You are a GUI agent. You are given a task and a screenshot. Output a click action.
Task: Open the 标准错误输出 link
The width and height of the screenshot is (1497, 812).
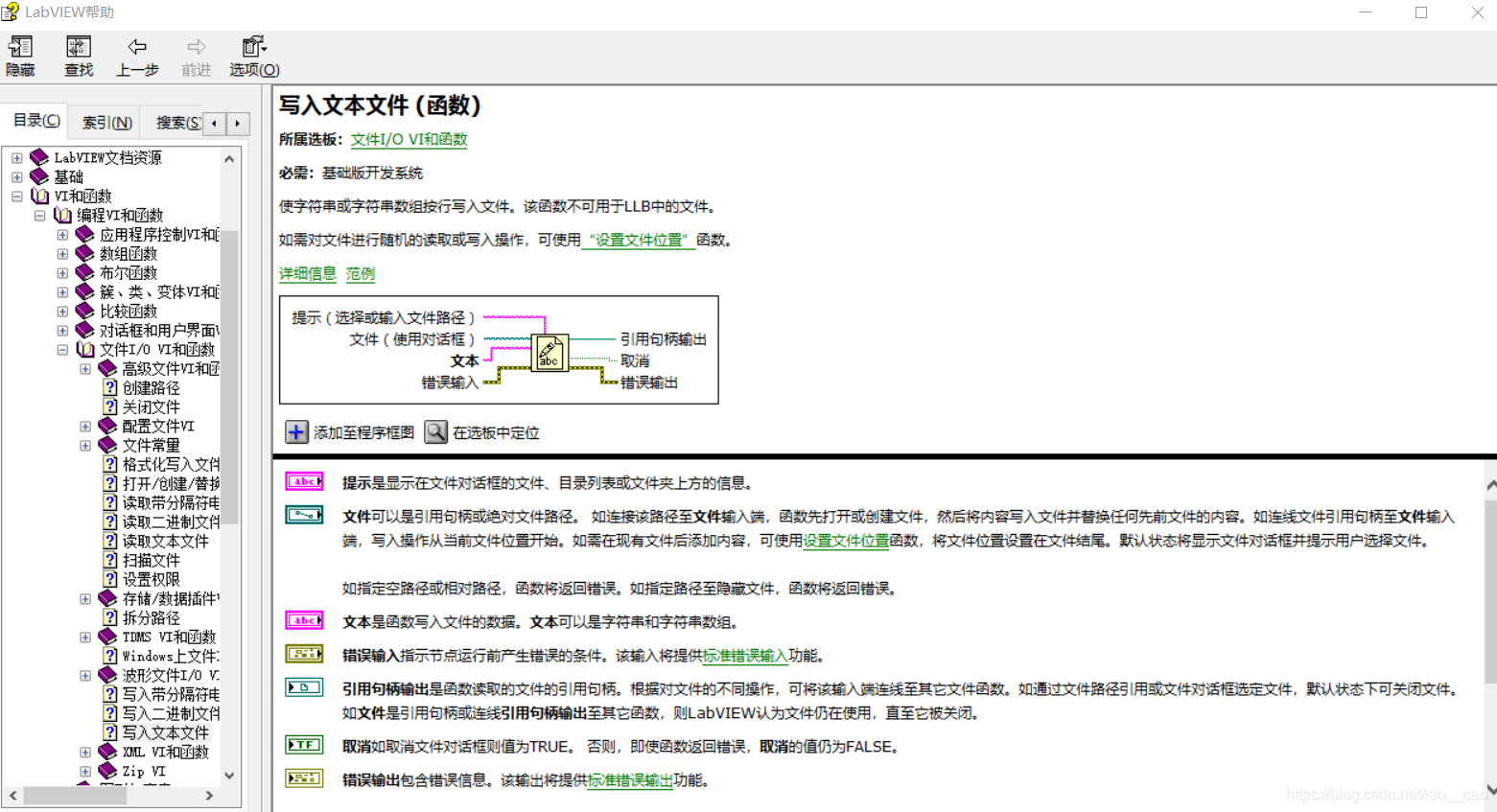[x=630, y=780]
